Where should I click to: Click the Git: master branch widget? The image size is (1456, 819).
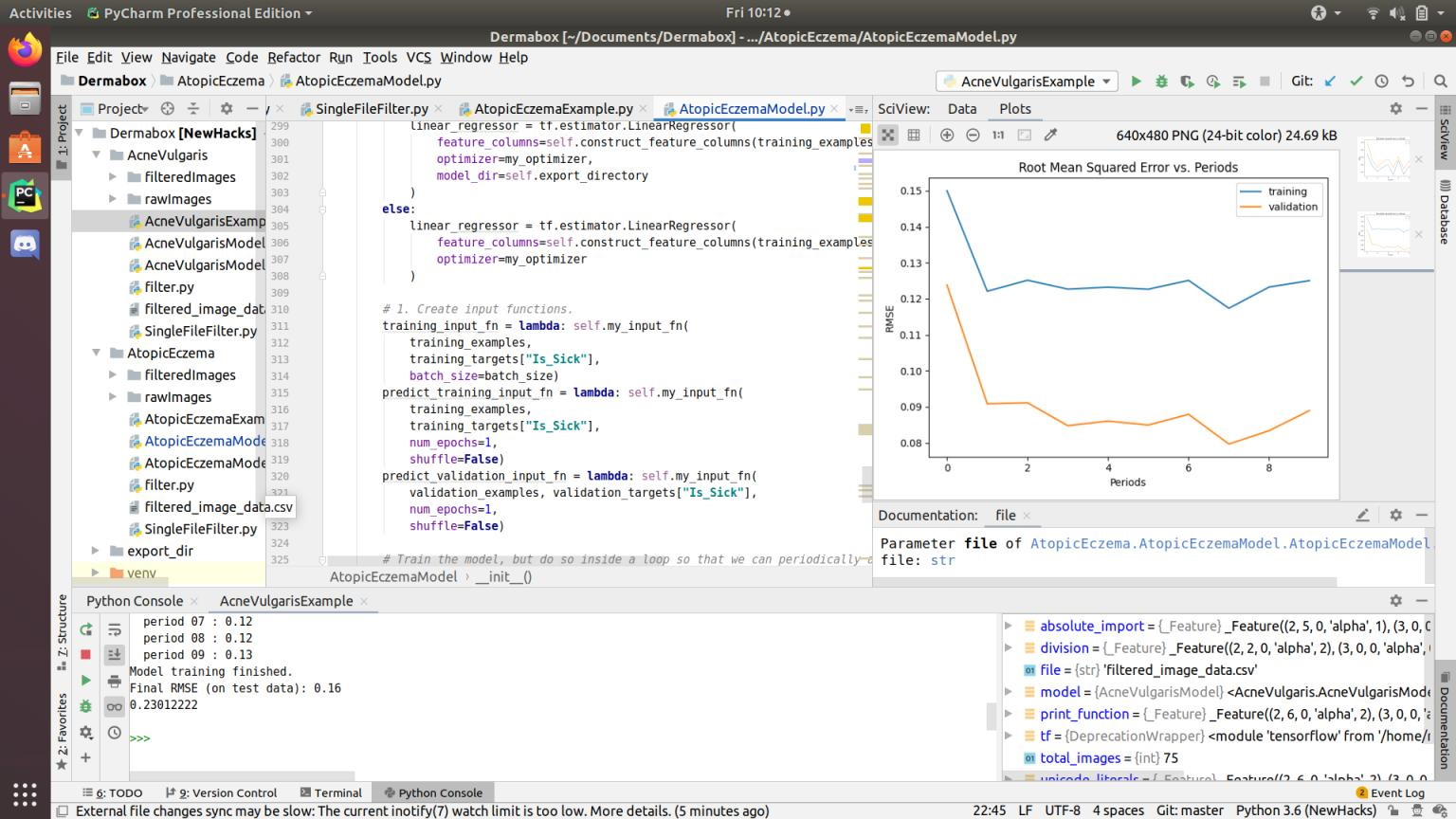pyautogui.click(x=1190, y=811)
